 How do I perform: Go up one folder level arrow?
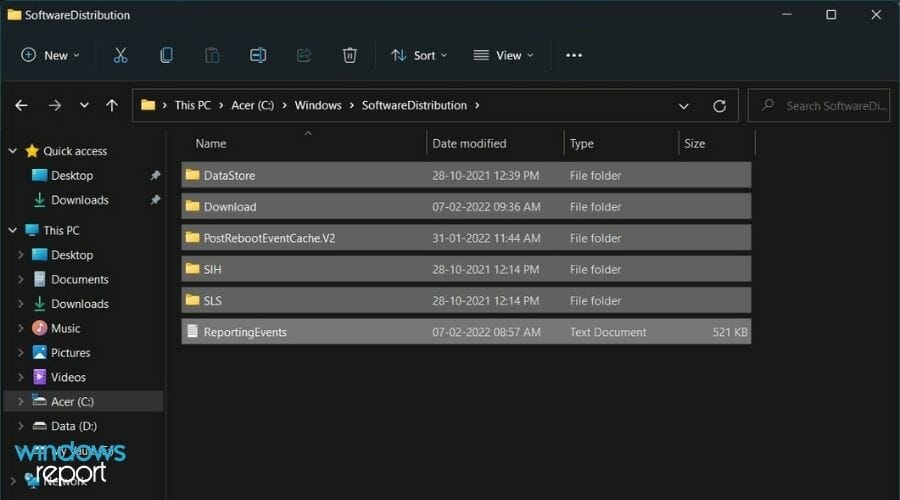click(x=112, y=106)
